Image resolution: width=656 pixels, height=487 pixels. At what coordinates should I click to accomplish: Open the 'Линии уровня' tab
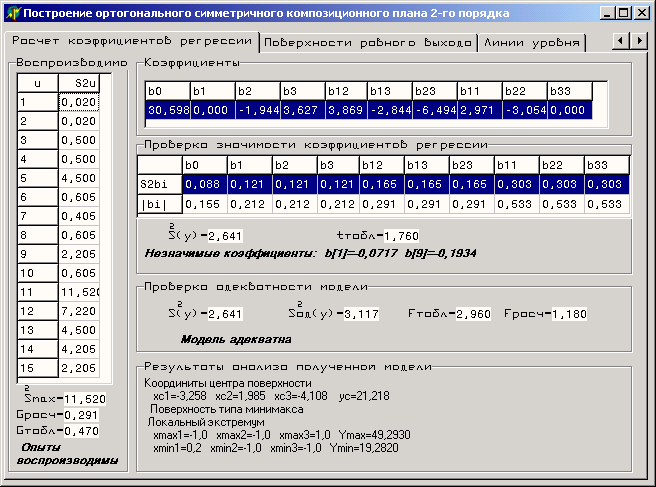(531, 44)
